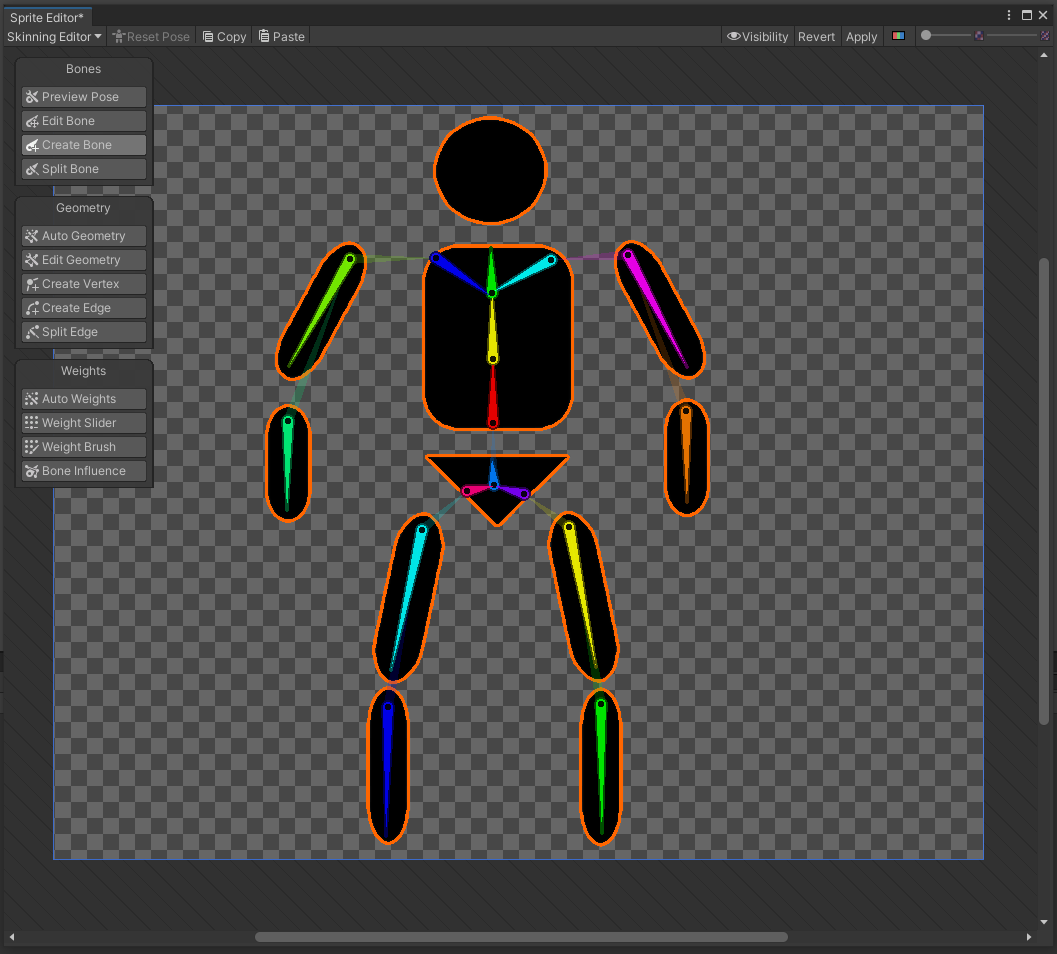Open the Bone Influence panel
The image size is (1057, 954).
(x=83, y=470)
